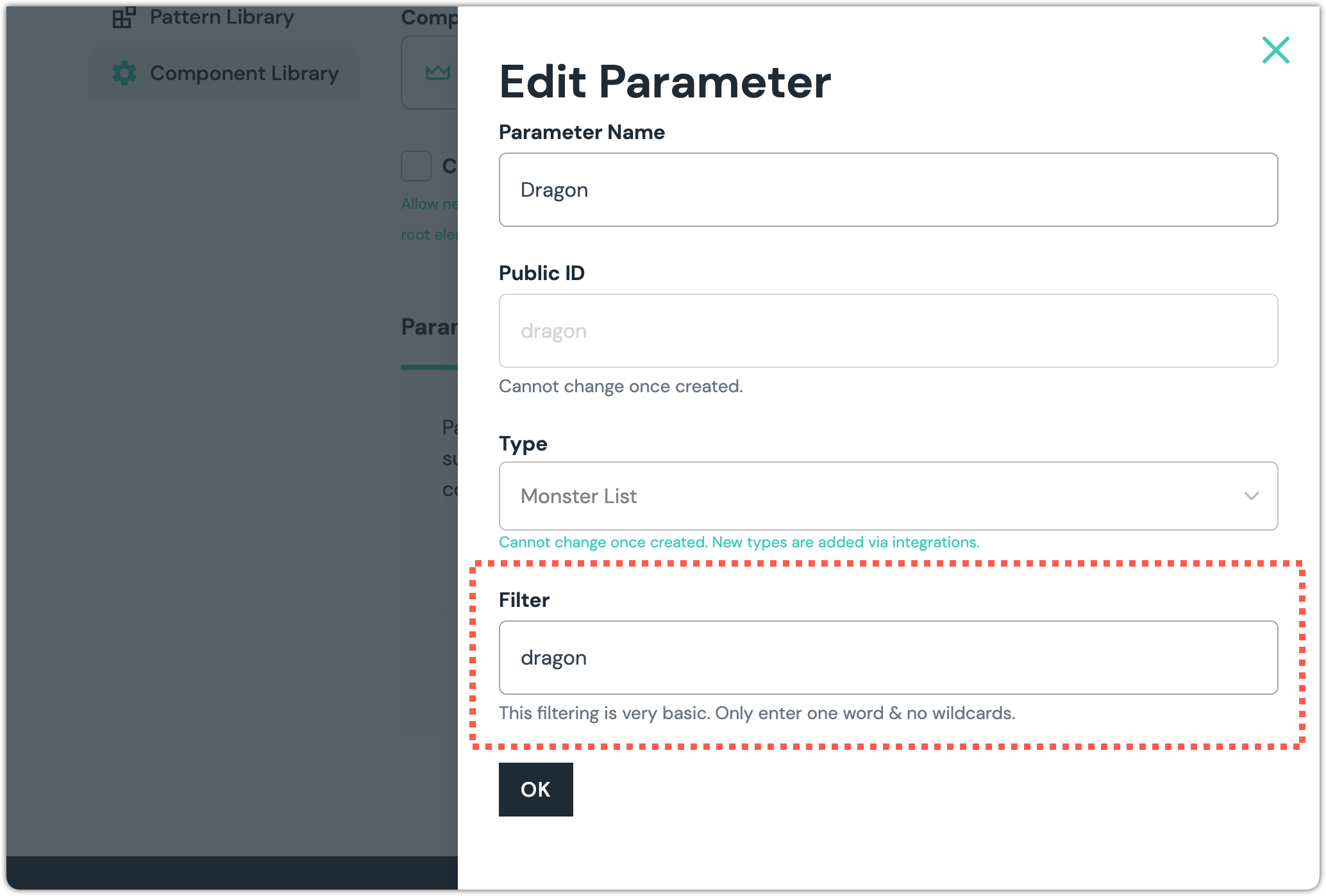
Task: Click the filtering help text below Filter
Action: 757,713
